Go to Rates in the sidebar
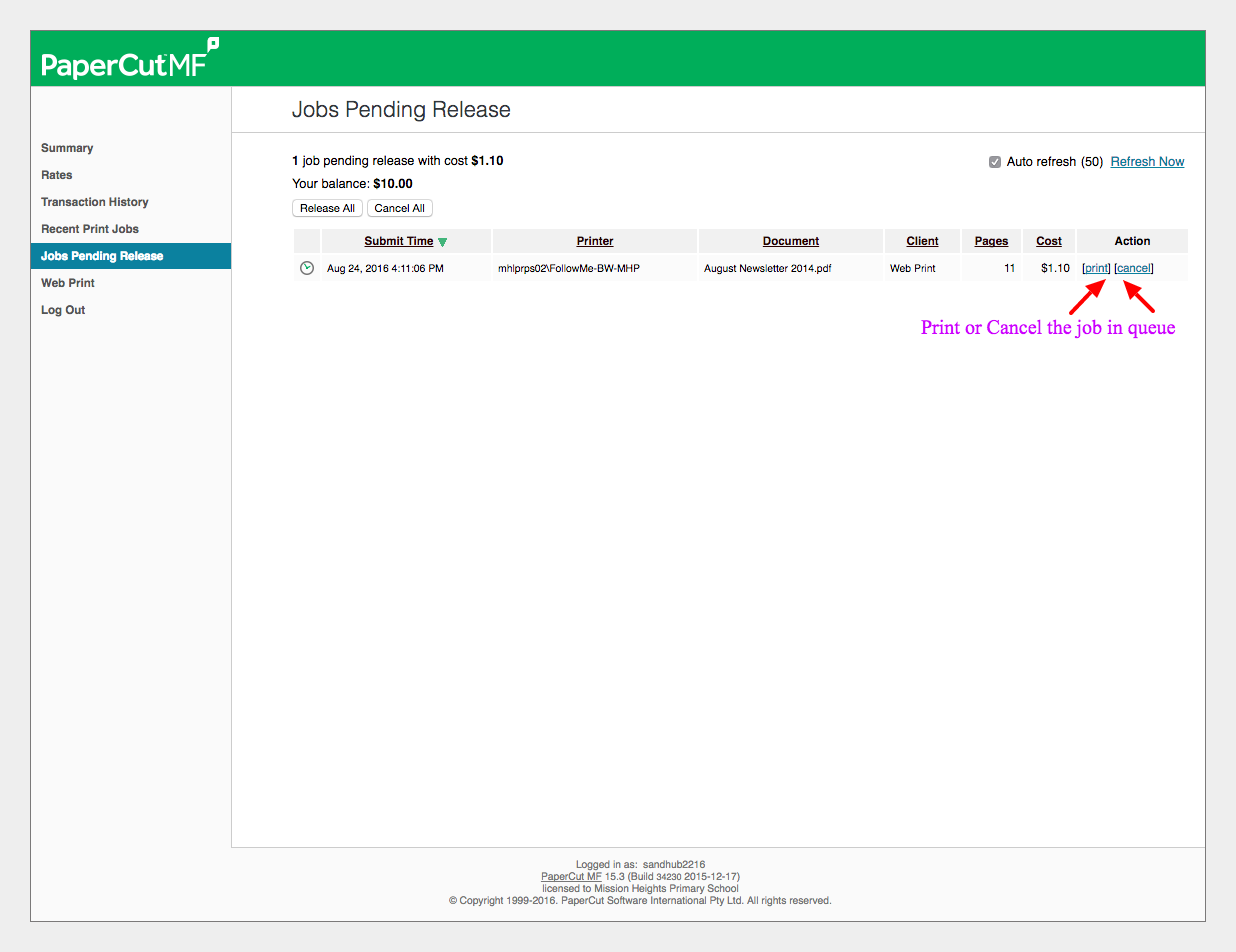This screenshot has width=1236, height=952. tap(57, 175)
